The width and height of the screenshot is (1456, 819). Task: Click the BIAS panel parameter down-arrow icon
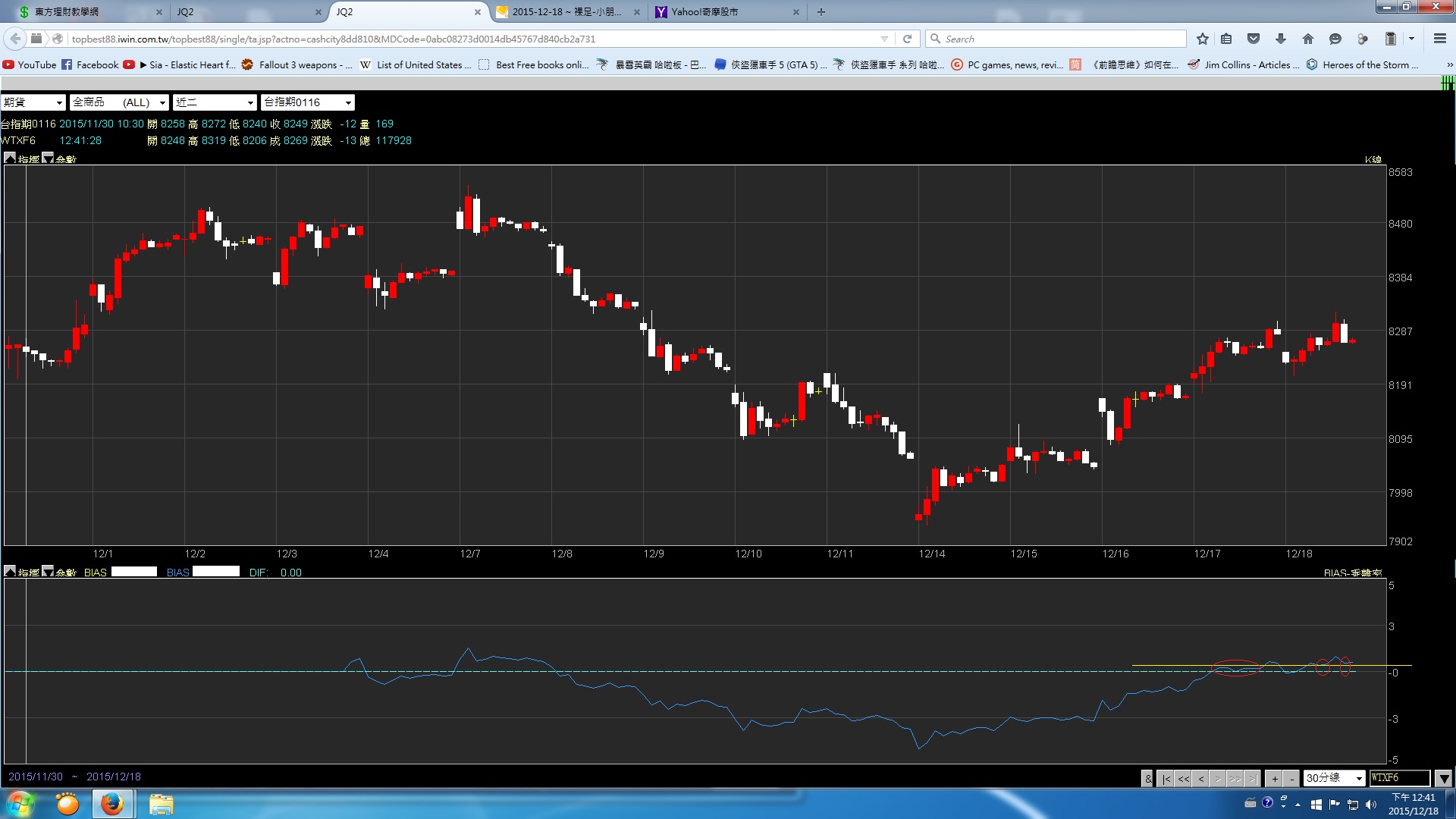[48, 571]
